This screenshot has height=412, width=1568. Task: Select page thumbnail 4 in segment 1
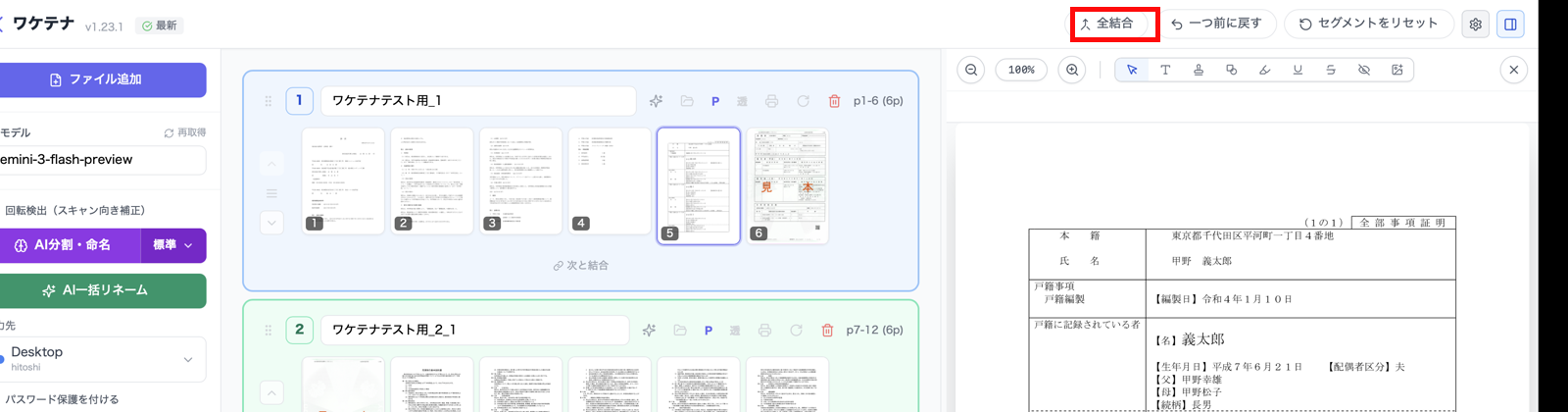click(610, 180)
